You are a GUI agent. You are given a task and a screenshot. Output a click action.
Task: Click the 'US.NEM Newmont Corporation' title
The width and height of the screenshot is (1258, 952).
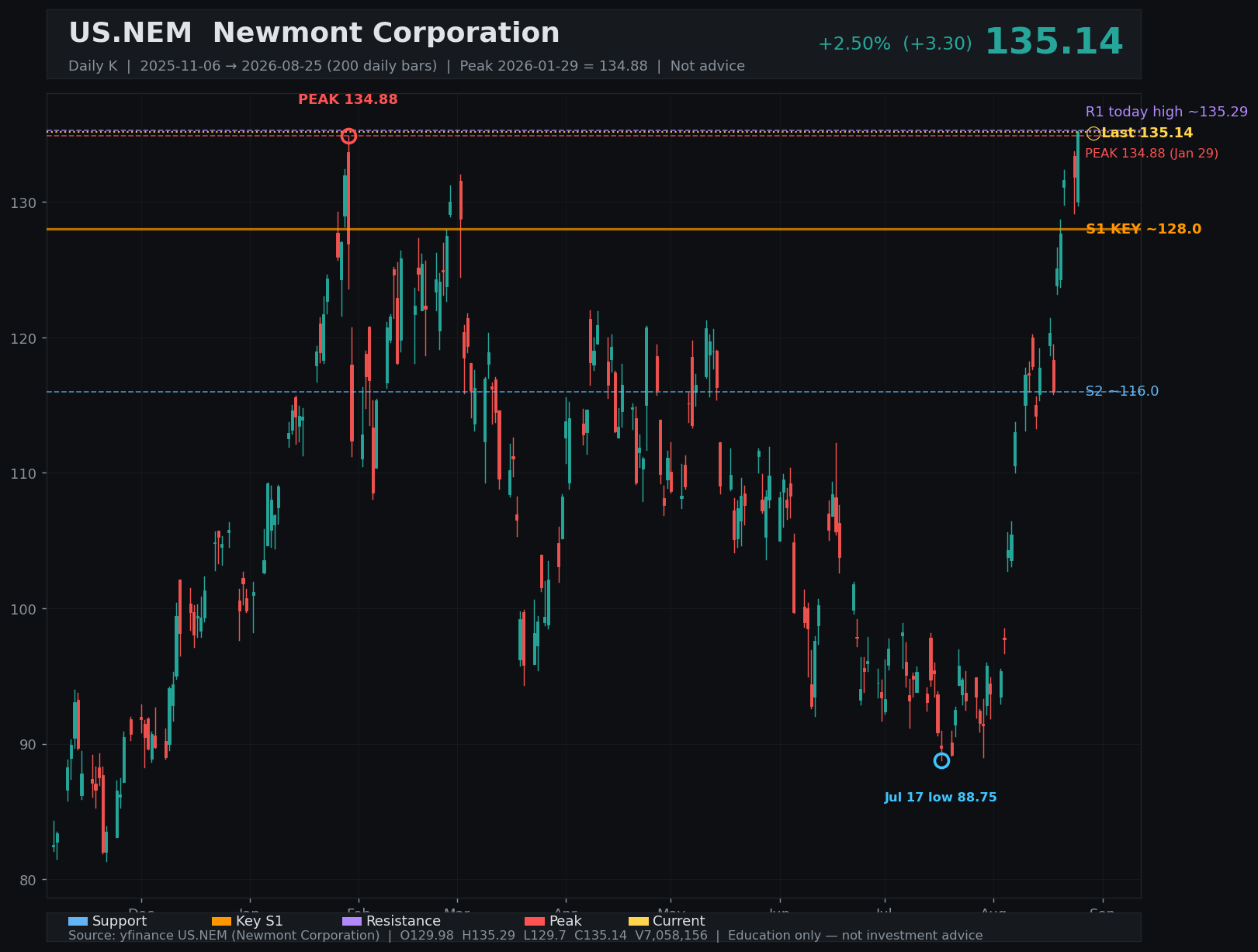(x=314, y=33)
